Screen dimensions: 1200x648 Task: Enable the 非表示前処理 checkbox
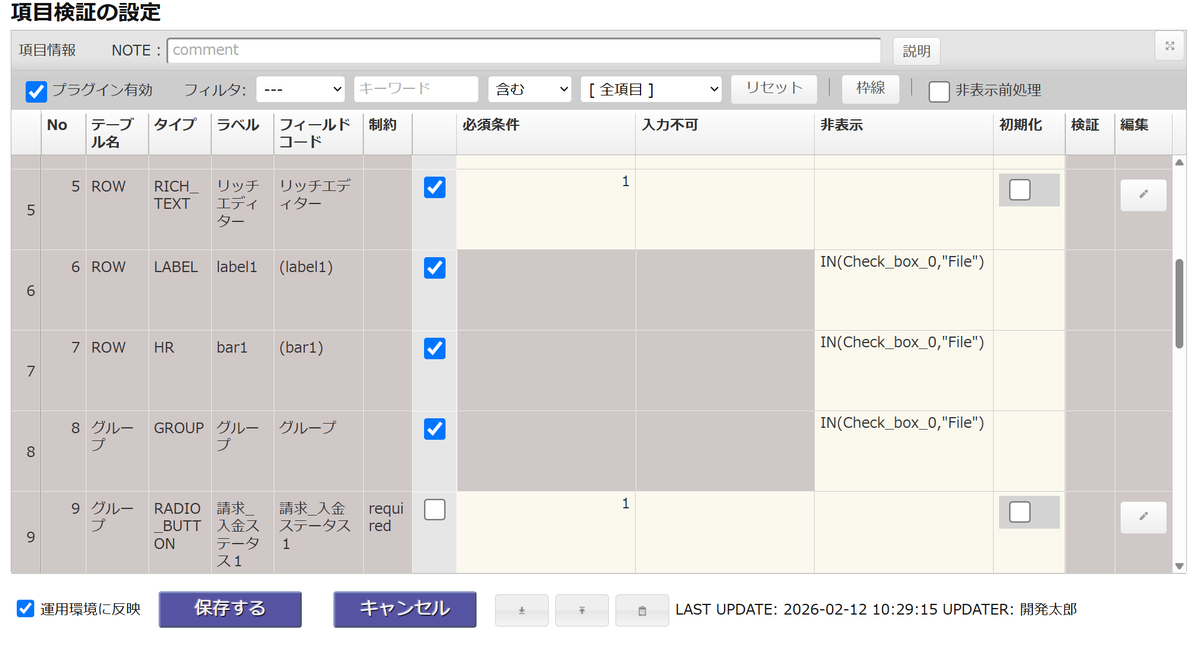click(939, 92)
